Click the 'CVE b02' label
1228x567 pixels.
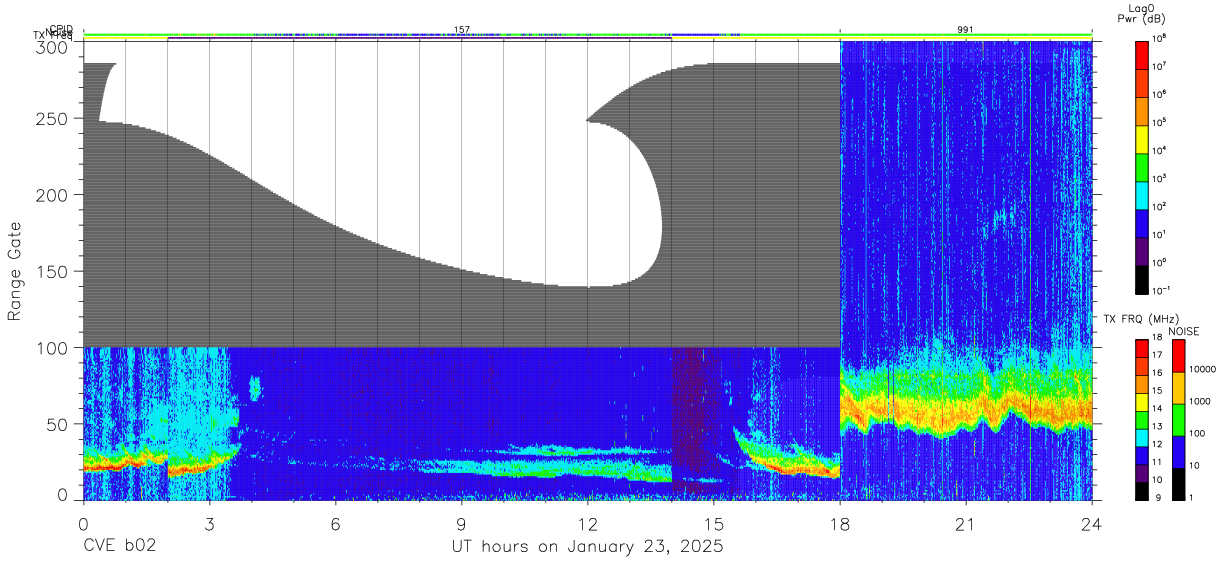[119, 547]
